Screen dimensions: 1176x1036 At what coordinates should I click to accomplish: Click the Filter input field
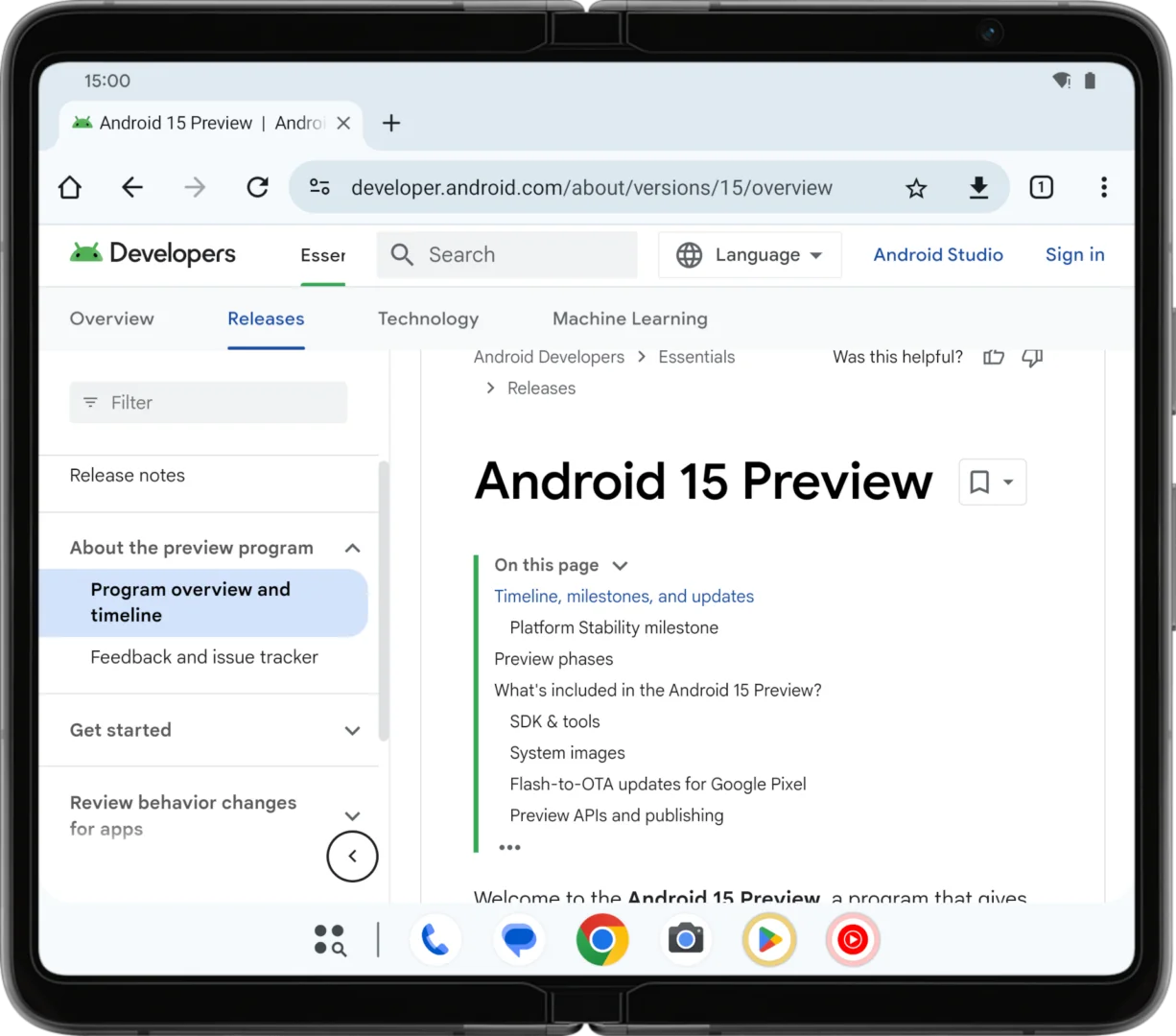coord(208,402)
